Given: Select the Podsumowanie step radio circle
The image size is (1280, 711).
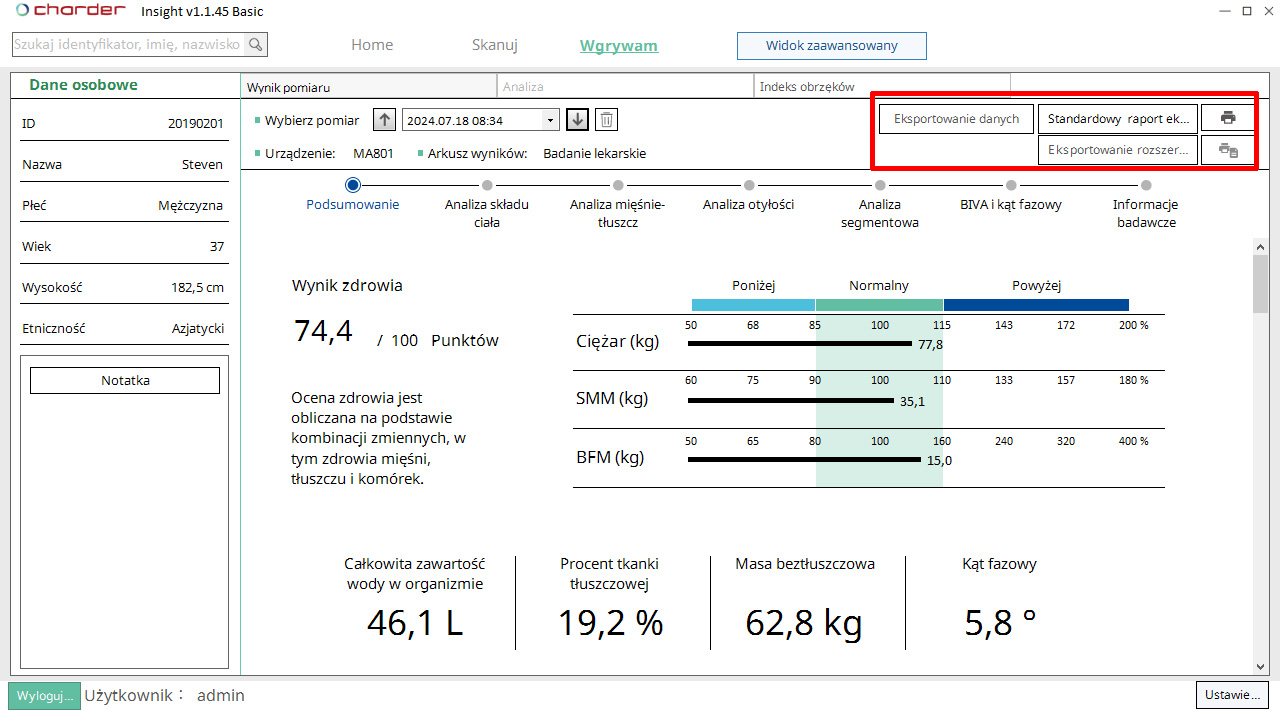Looking at the screenshot, I should pos(352,185).
